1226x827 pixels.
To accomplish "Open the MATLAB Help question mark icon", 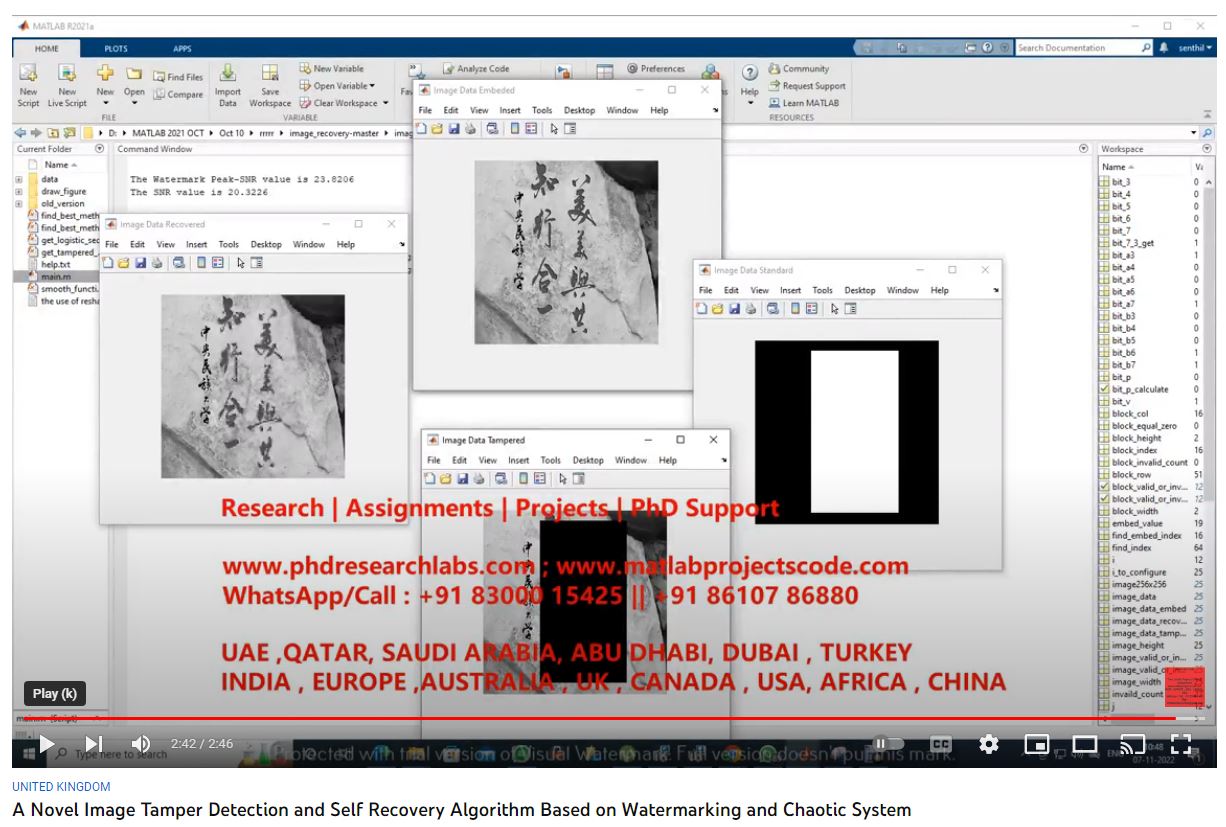I will [x=750, y=73].
